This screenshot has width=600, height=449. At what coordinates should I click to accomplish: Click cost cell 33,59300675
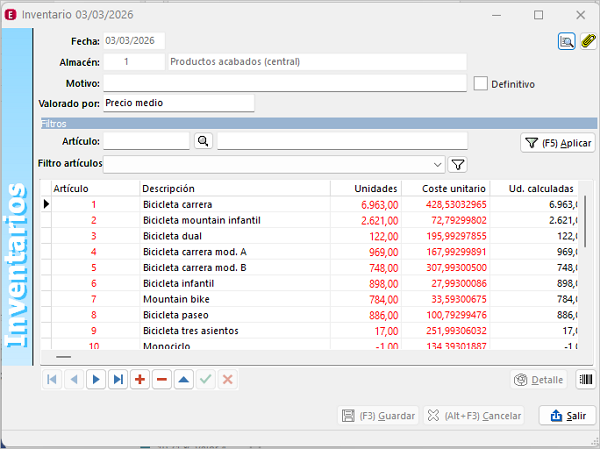point(445,299)
